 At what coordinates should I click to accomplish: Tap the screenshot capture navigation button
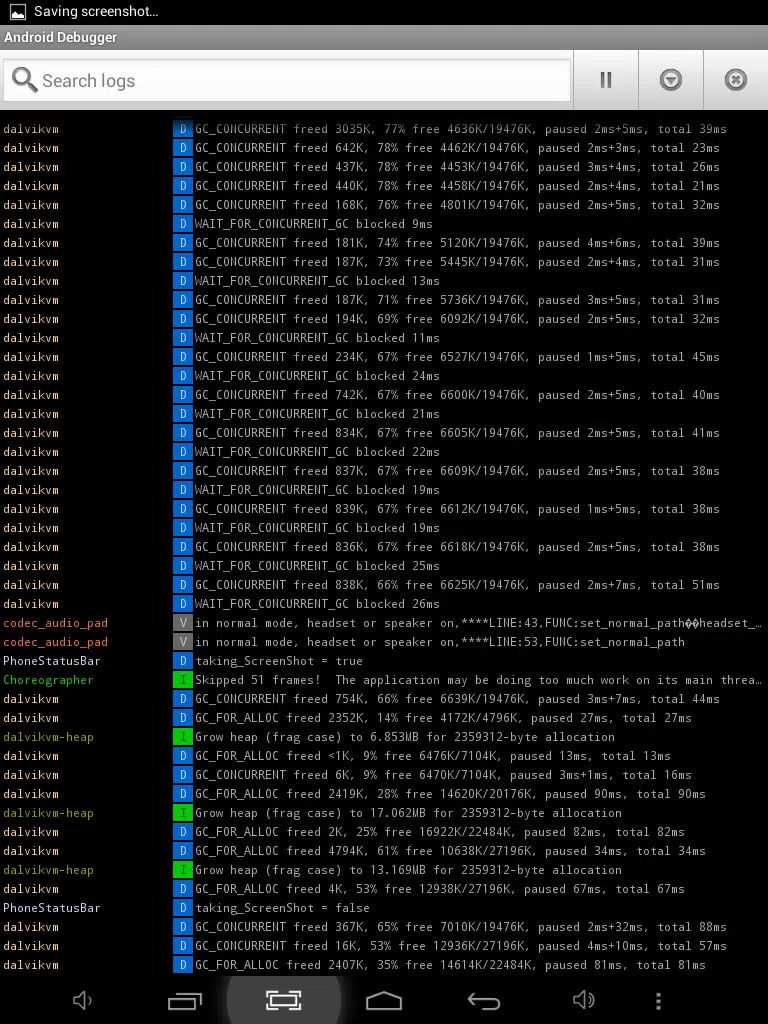pyautogui.click(x=283, y=1000)
